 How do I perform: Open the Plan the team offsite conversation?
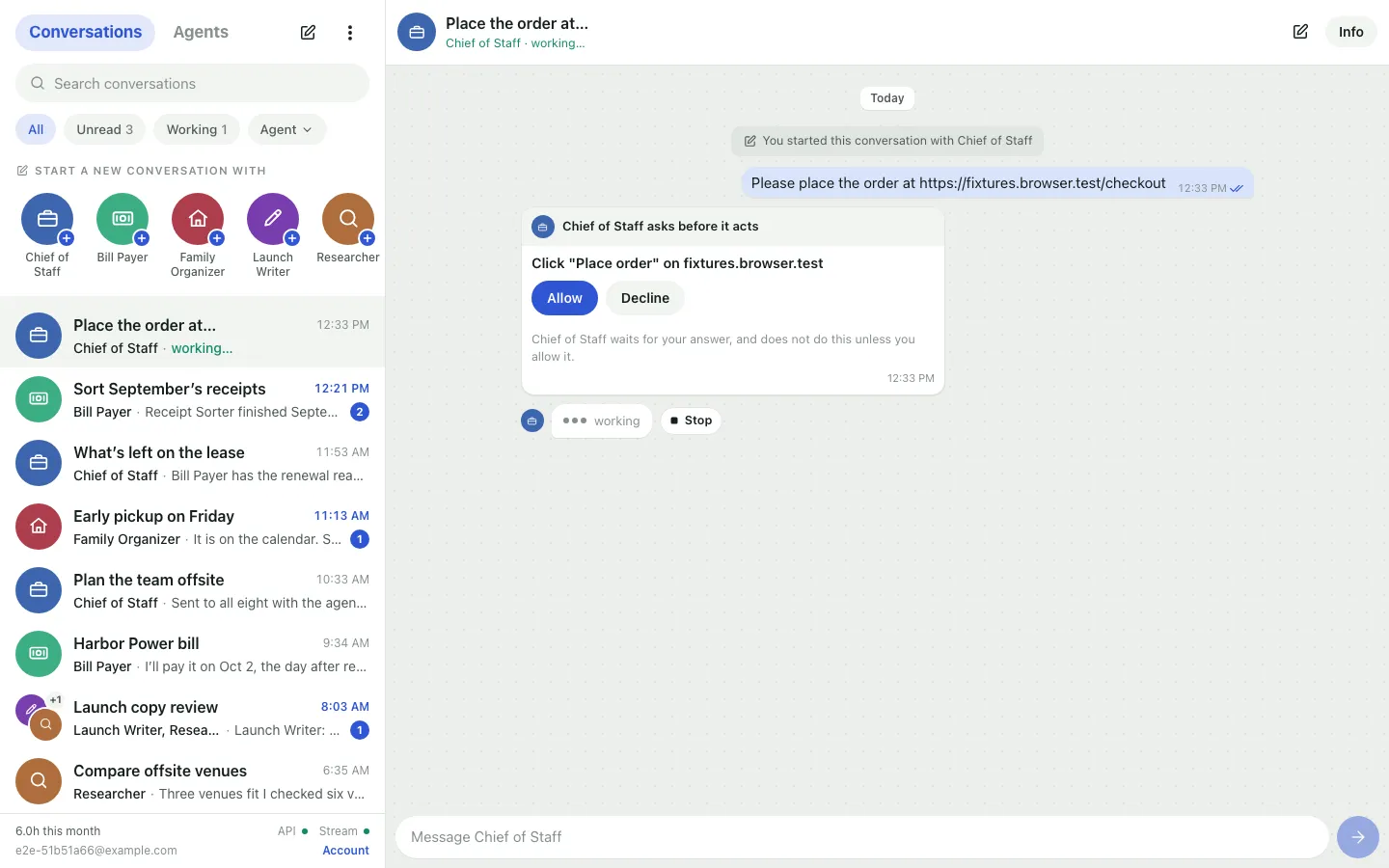pos(193,590)
